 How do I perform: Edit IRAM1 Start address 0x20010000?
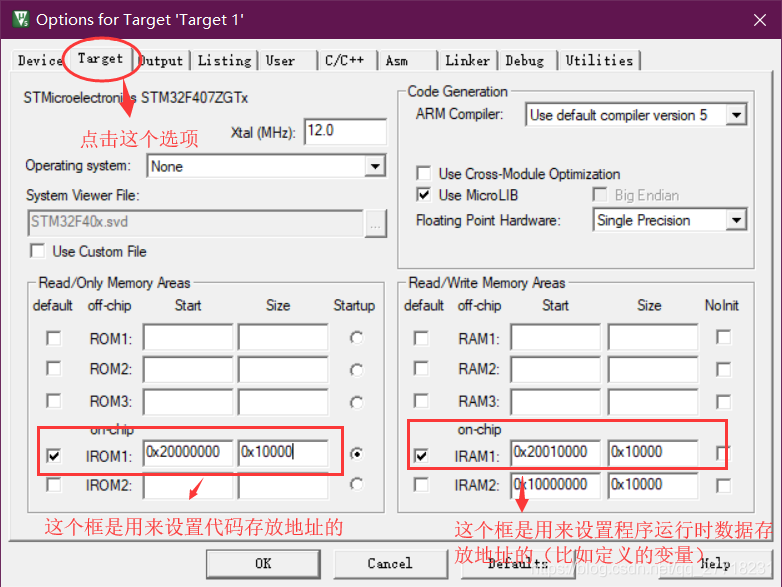tap(556, 453)
